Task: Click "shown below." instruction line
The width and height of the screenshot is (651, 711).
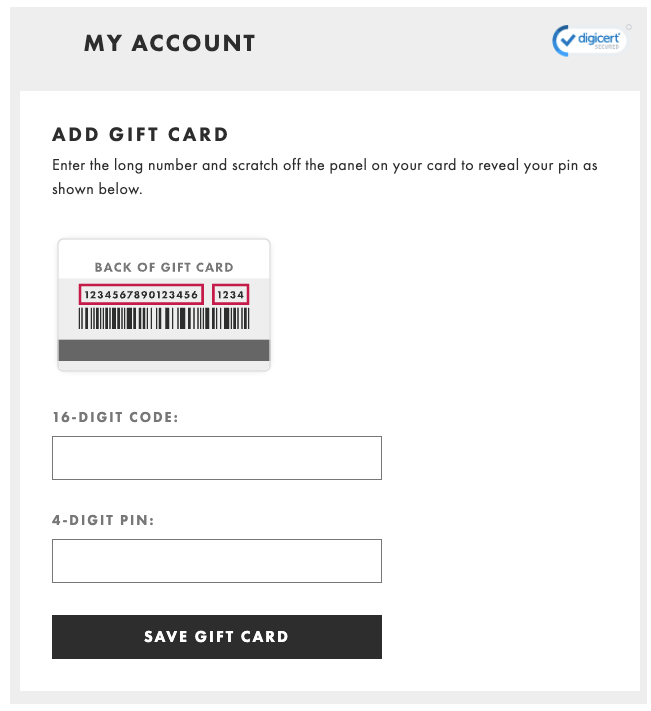Action: point(97,189)
